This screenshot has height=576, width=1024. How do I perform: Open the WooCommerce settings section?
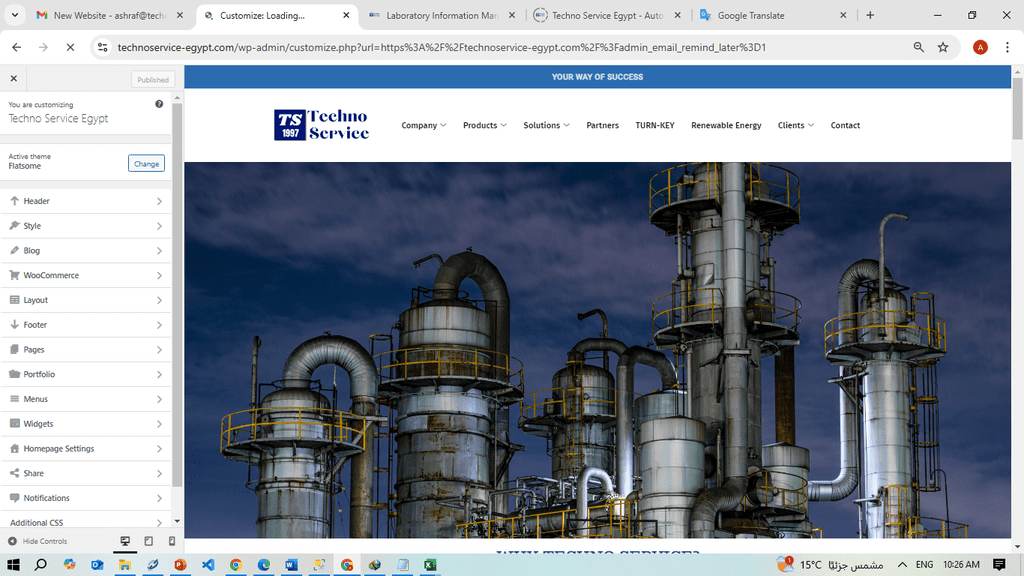click(x=86, y=276)
